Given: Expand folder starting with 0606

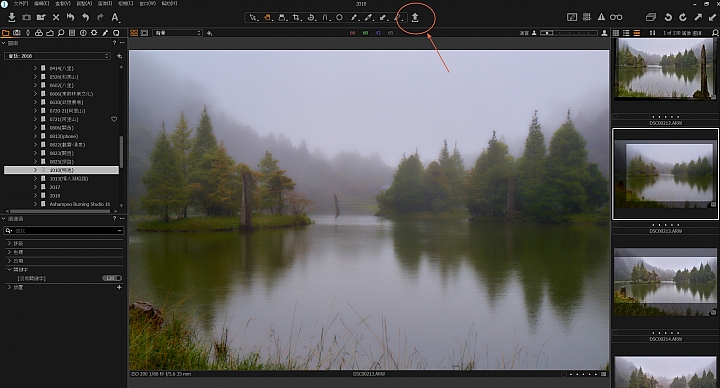Looking at the screenshot, I should click(x=35, y=94).
